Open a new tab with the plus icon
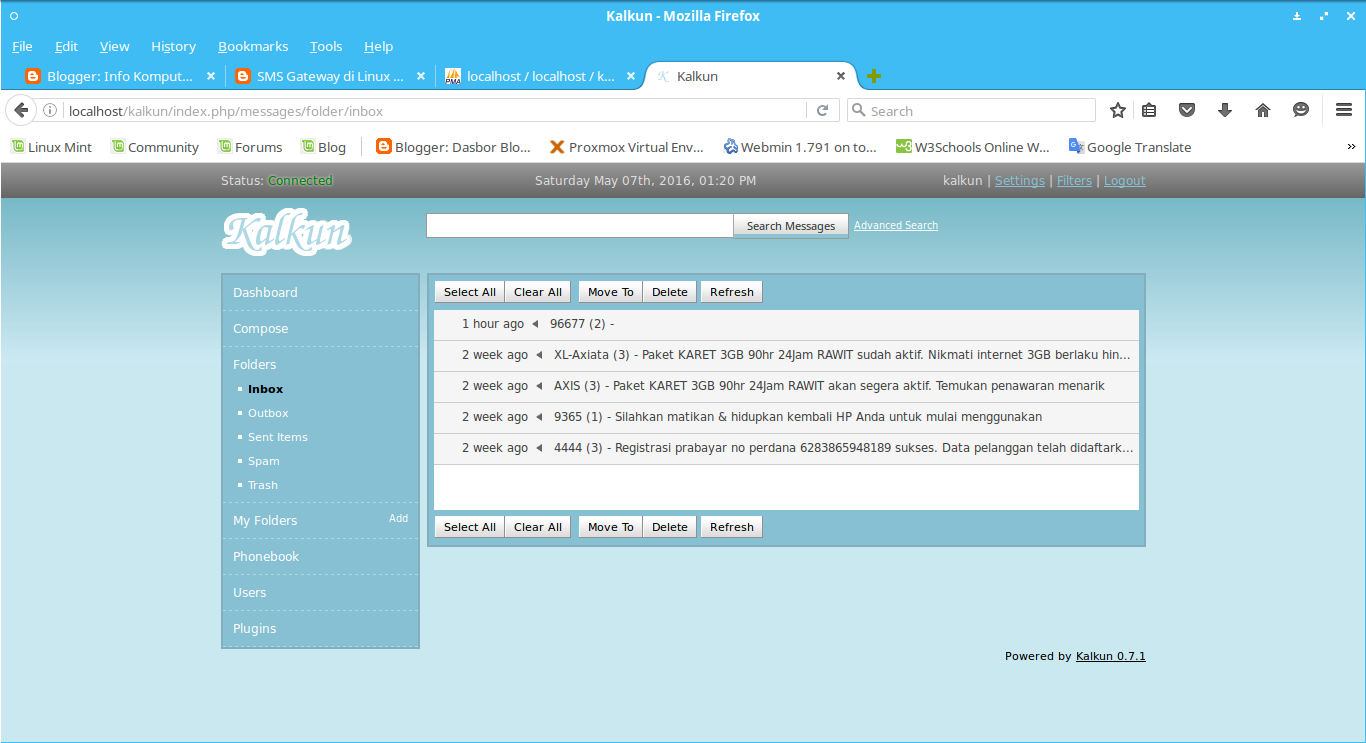The height and width of the screenshot is (743, 1366). tap(874, 76)
